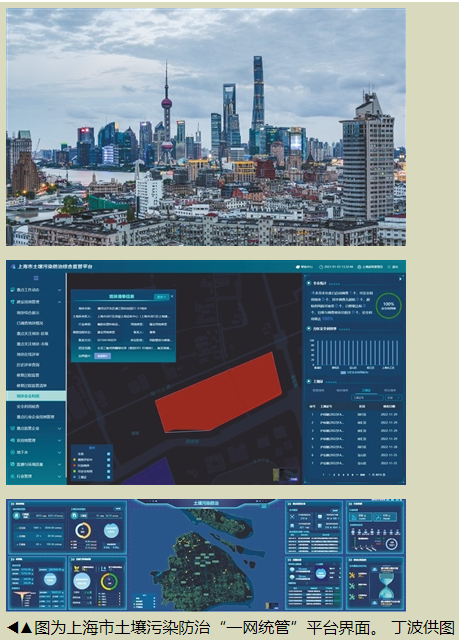Open the district dropdown beside the 工地证号 search field
Viewport: 459px width, 640px height.
[x=393, y=398]
